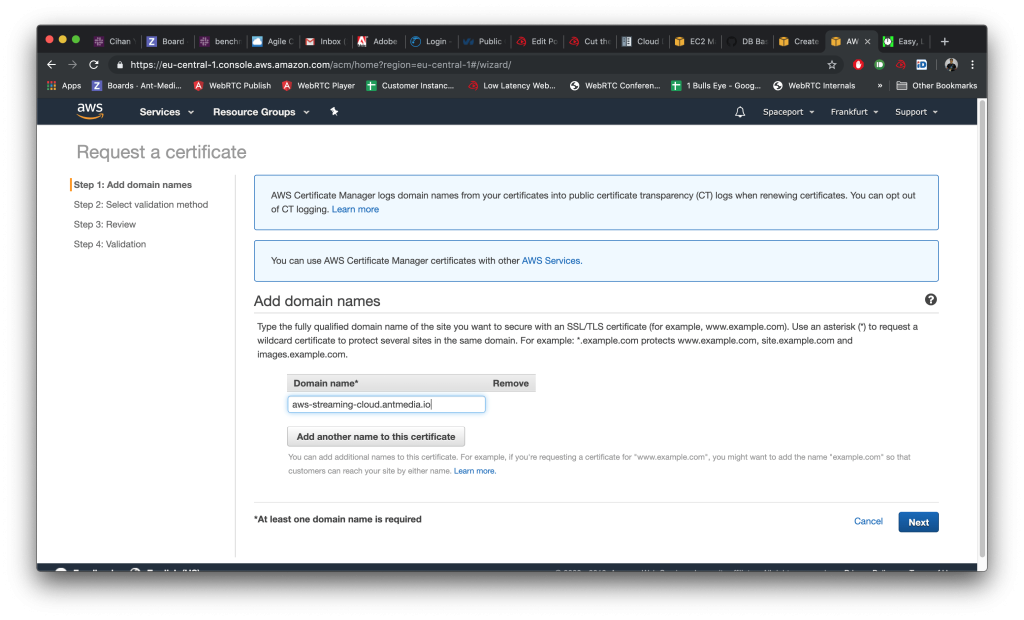The width and height of the screenshot is (1024, 620).
Task: Open the Low Latency Web bookmark
Action: [x=511, y=86]
